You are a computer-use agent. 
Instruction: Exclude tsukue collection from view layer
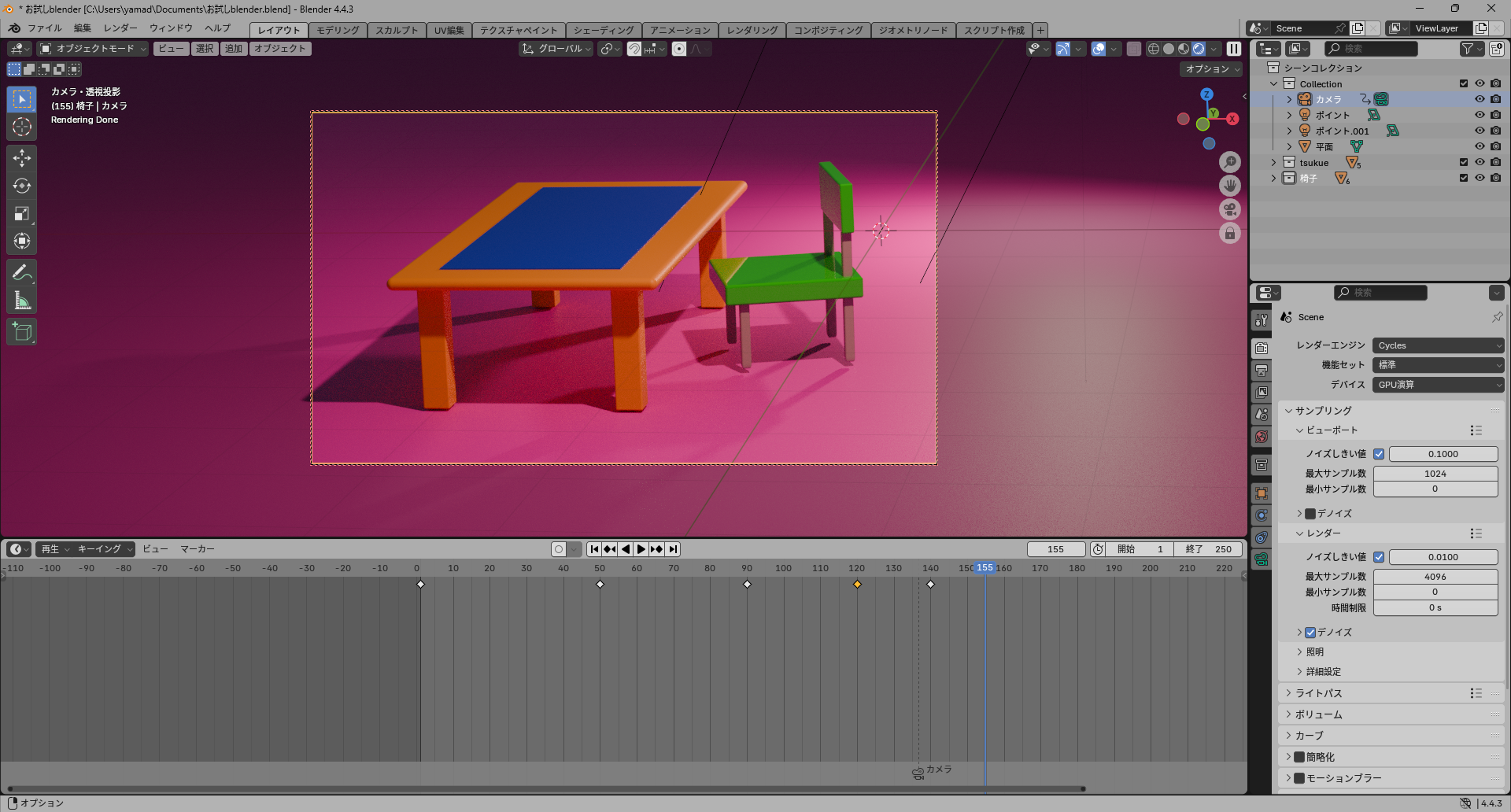click(x=1464, y=162)
